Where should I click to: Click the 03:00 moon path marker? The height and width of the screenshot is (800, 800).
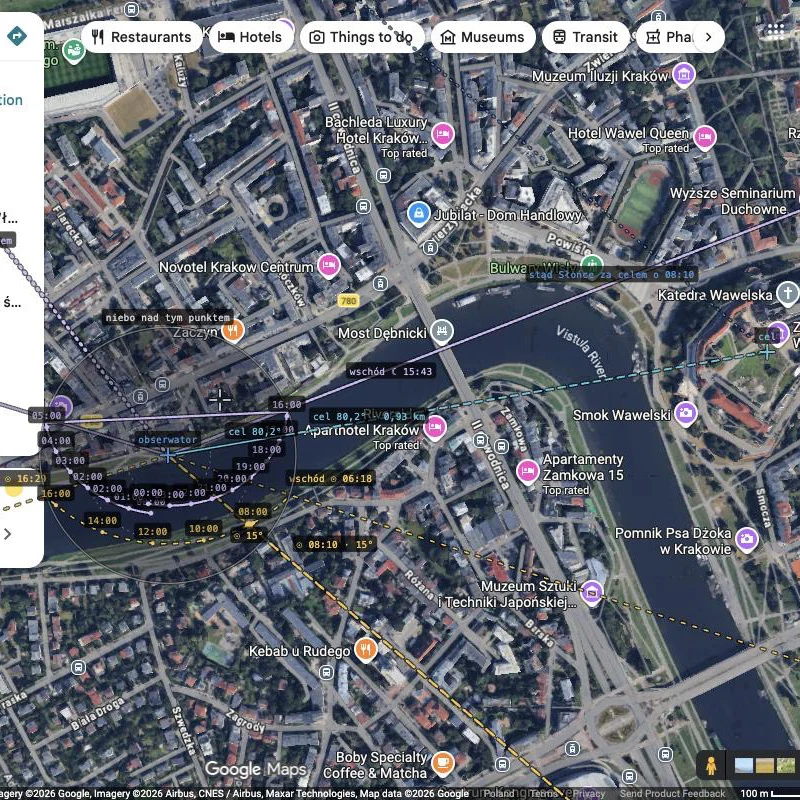click(70, 460)
